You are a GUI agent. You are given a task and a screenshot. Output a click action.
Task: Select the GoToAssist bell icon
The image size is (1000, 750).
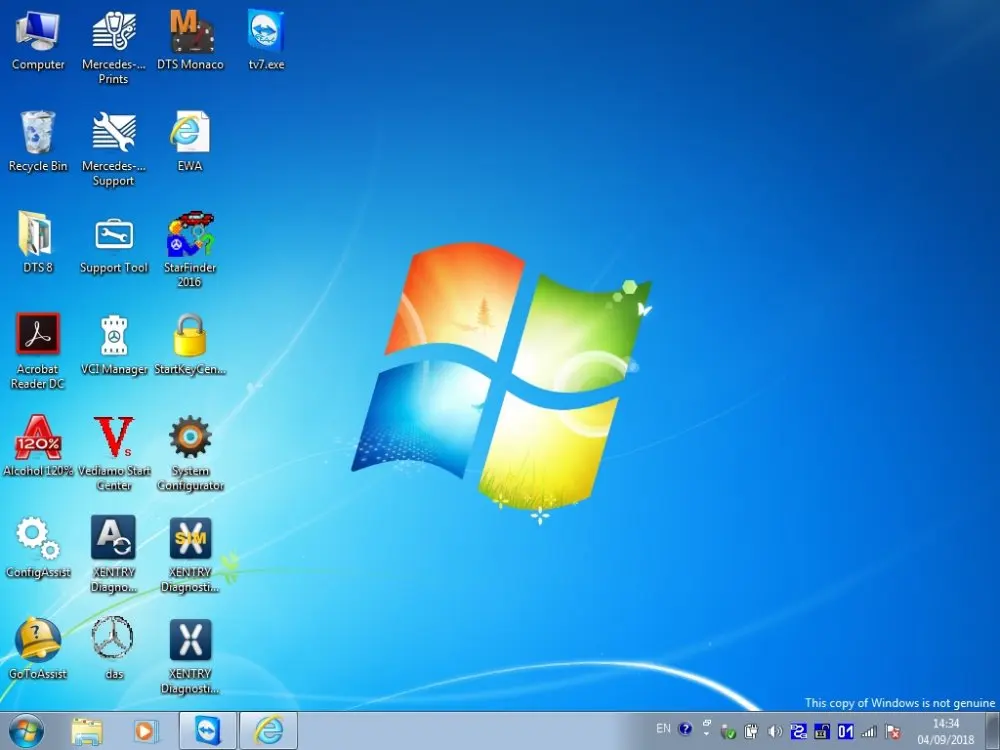click(38, 649)
